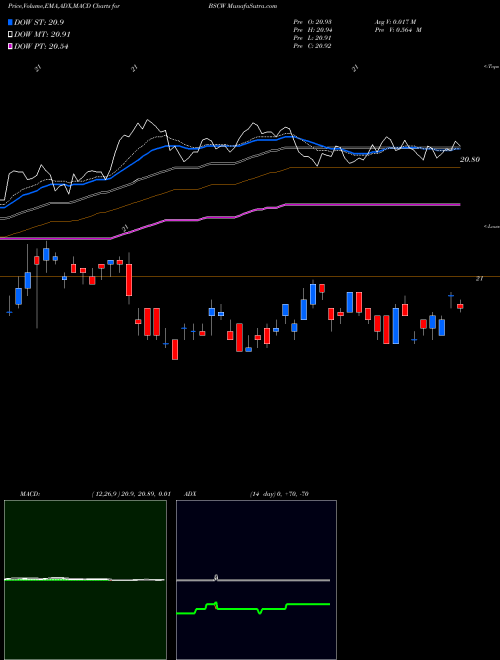
Task: Click the magenta DOW PT legend swatch
Action: pos(10,46)
